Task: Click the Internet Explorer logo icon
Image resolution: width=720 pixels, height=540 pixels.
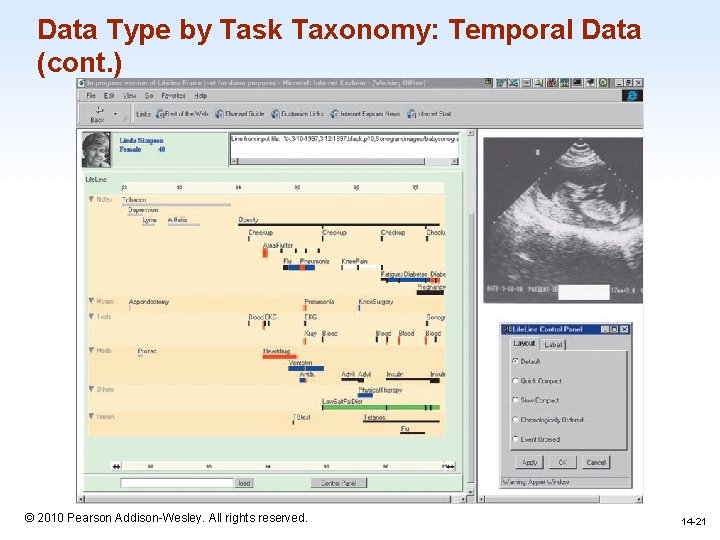Action: pyautogui.click(x=632, y=96)
